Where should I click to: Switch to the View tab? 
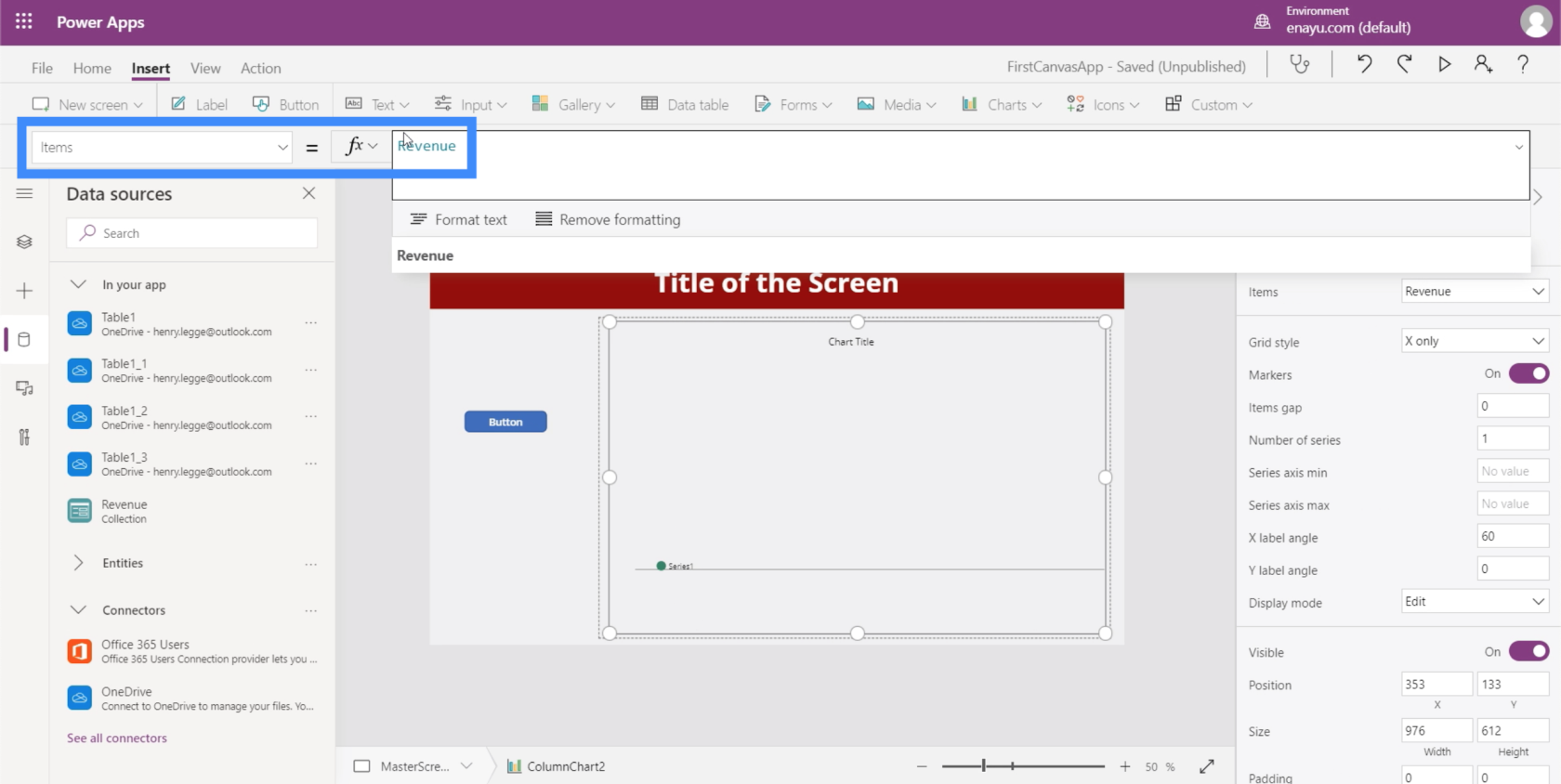tap(205, 68)
